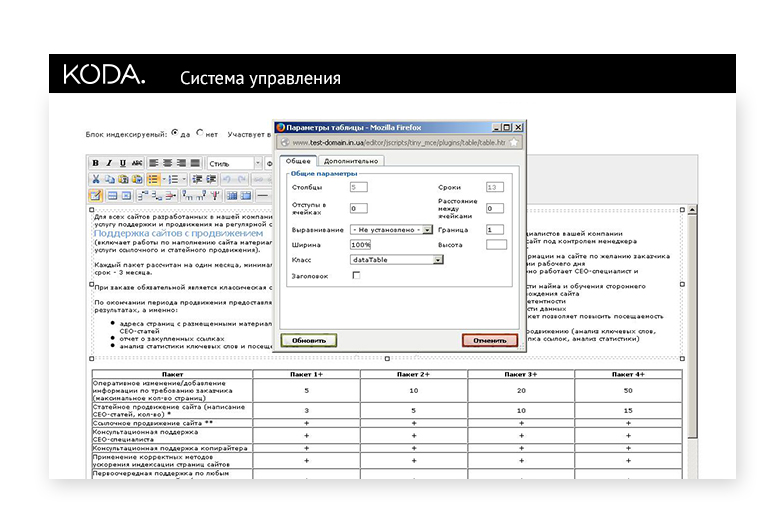
Task: Open table properties edit icon
Action: pyautogui.click(x=96, y=195)
